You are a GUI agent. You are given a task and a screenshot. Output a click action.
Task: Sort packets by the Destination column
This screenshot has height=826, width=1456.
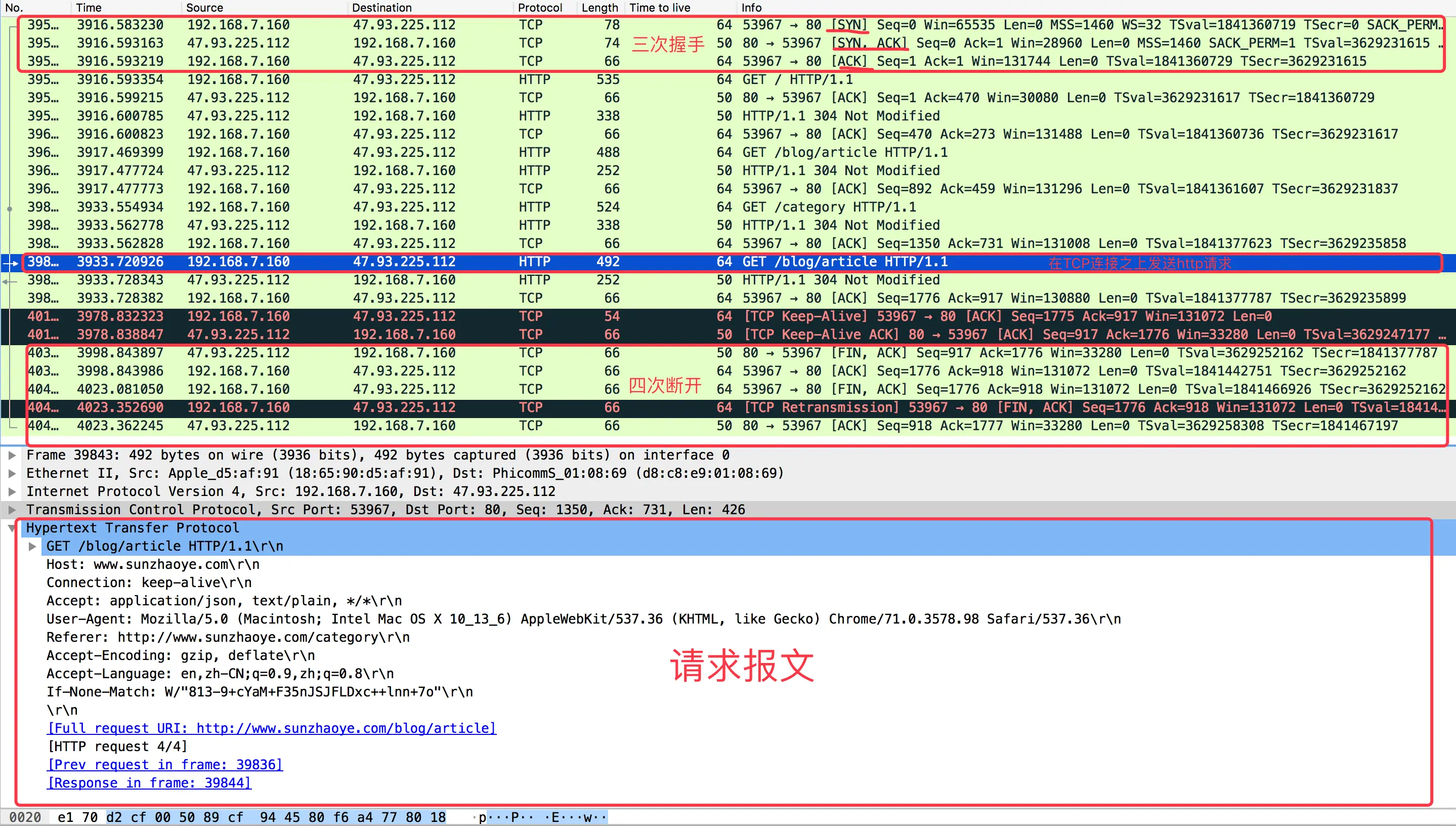tap(381, 8)
